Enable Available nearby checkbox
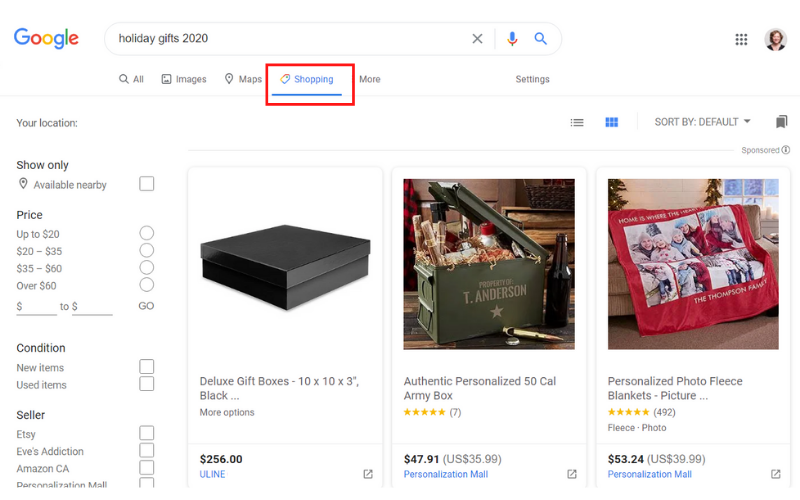Screen dimensions: 800x500 [x=147, y=184]
